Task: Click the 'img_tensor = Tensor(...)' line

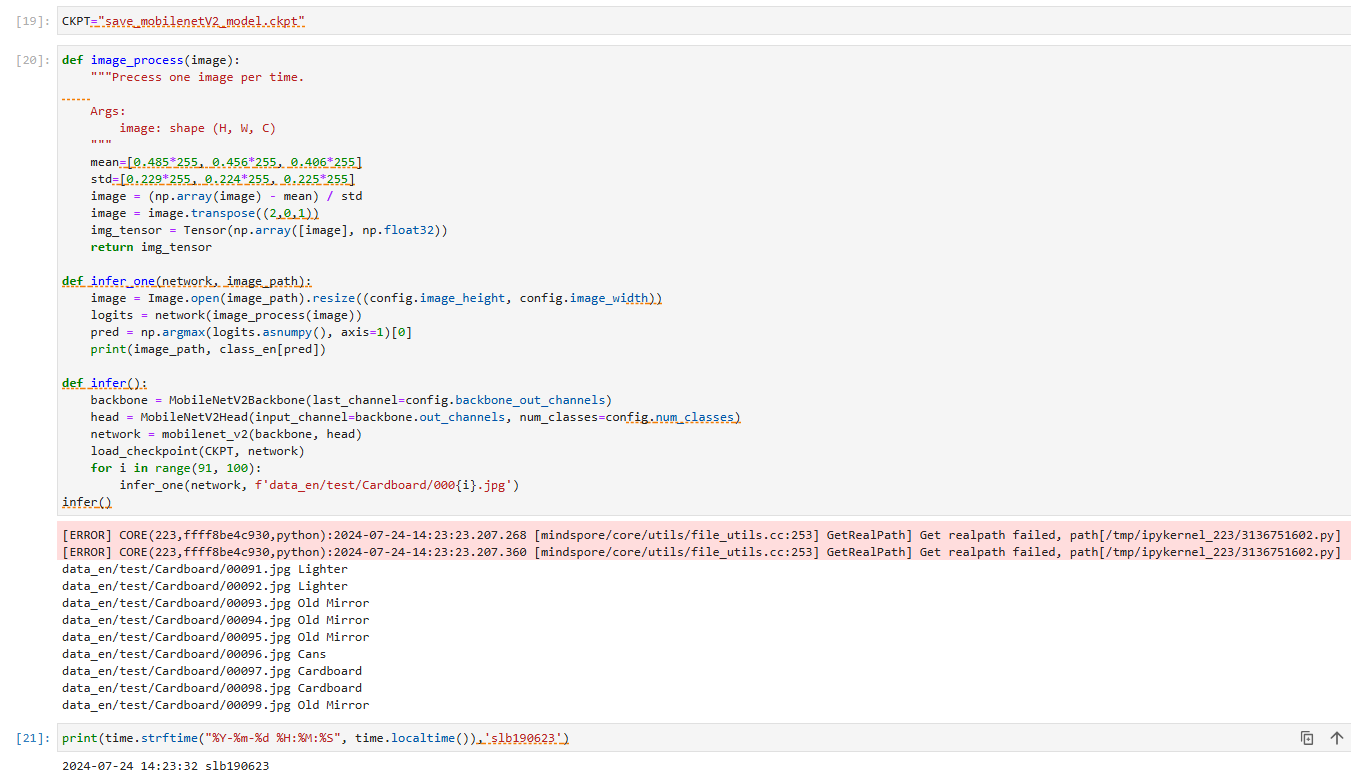Action: (269, 230)
